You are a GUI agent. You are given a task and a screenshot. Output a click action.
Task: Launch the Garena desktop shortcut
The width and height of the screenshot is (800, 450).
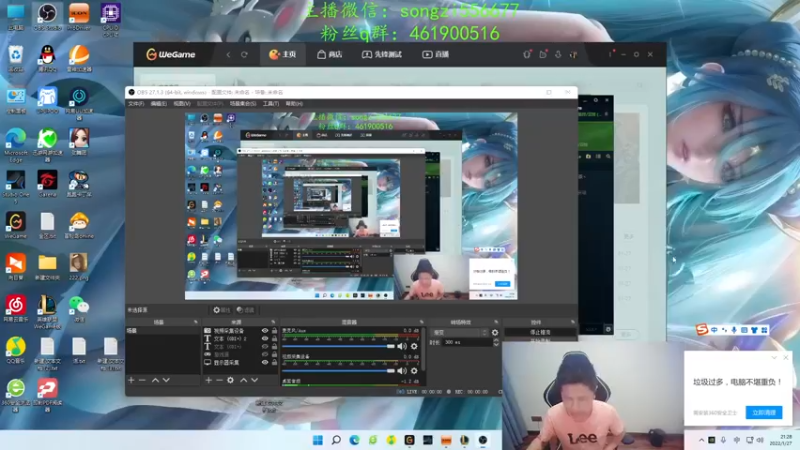47,184
